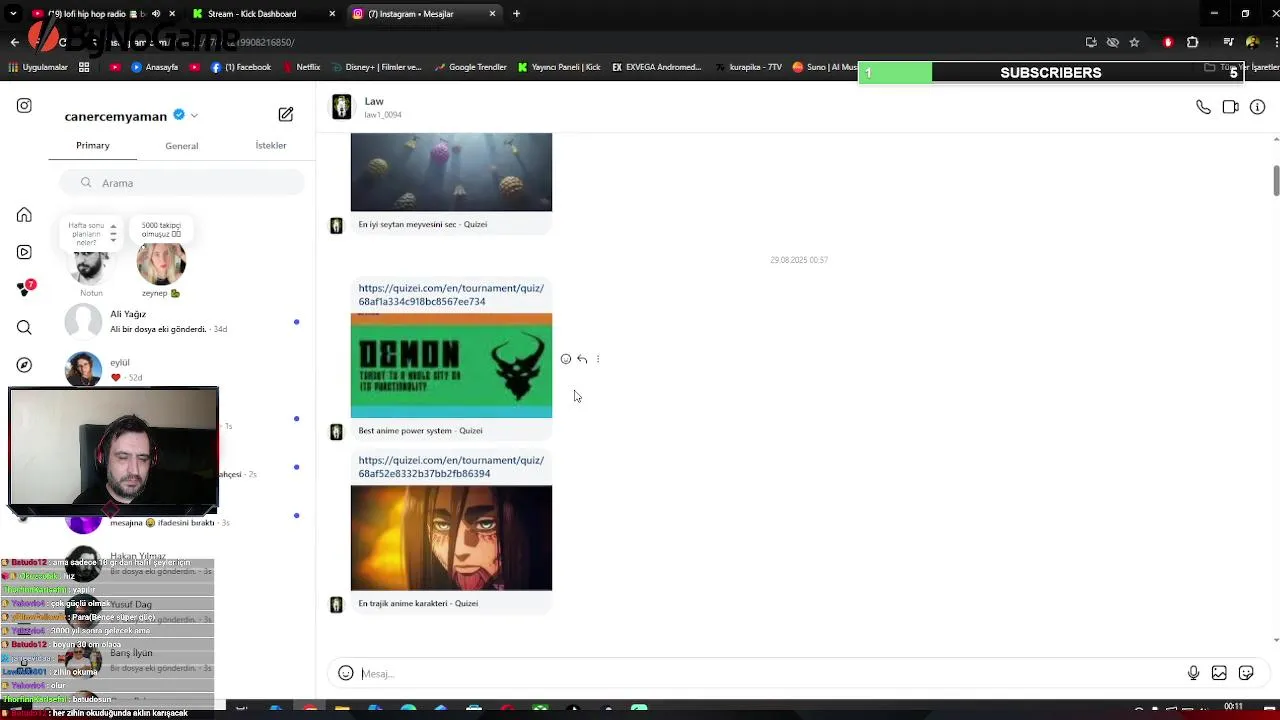Mute the lofi hip hop radio tab

[155, 14]
